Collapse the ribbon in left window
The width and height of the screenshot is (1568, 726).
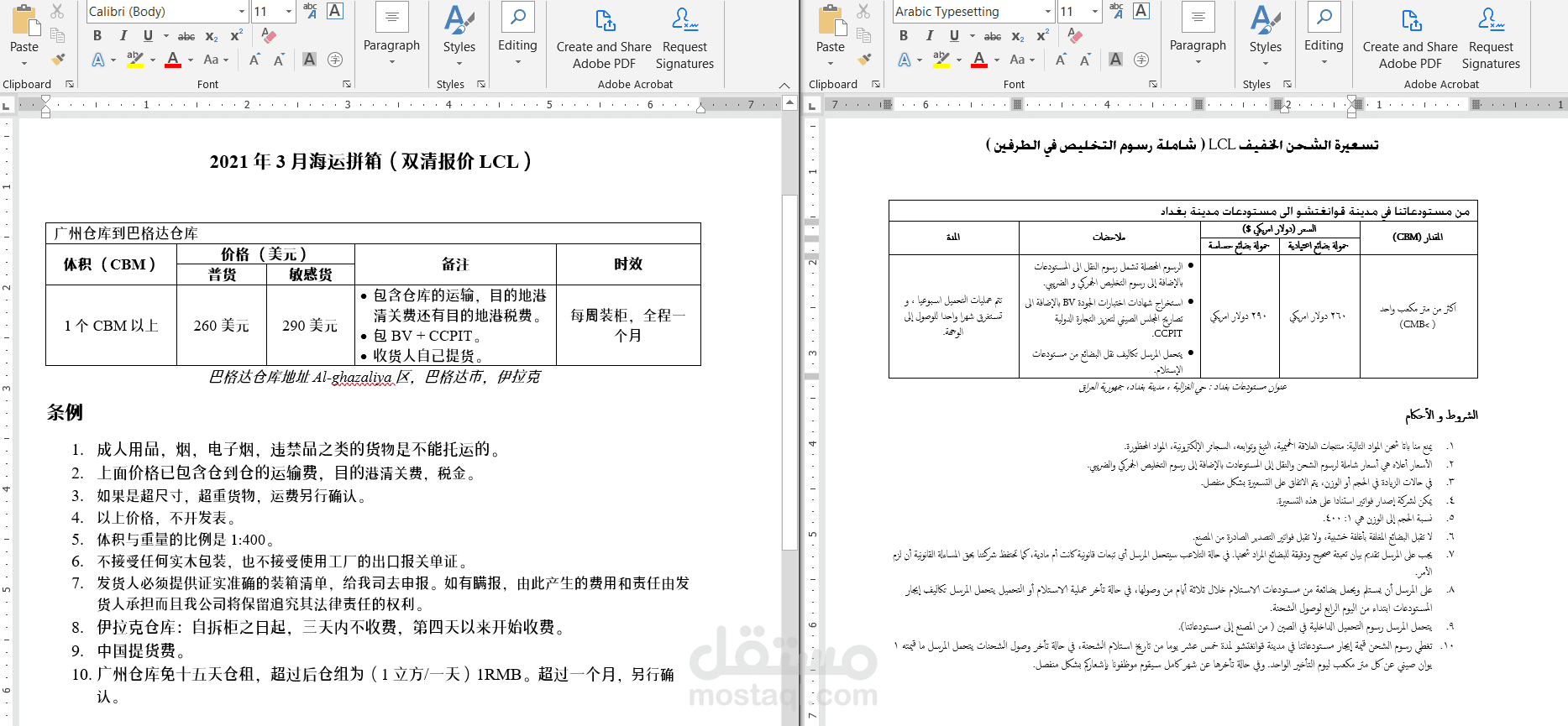click(x=784, y=85)
